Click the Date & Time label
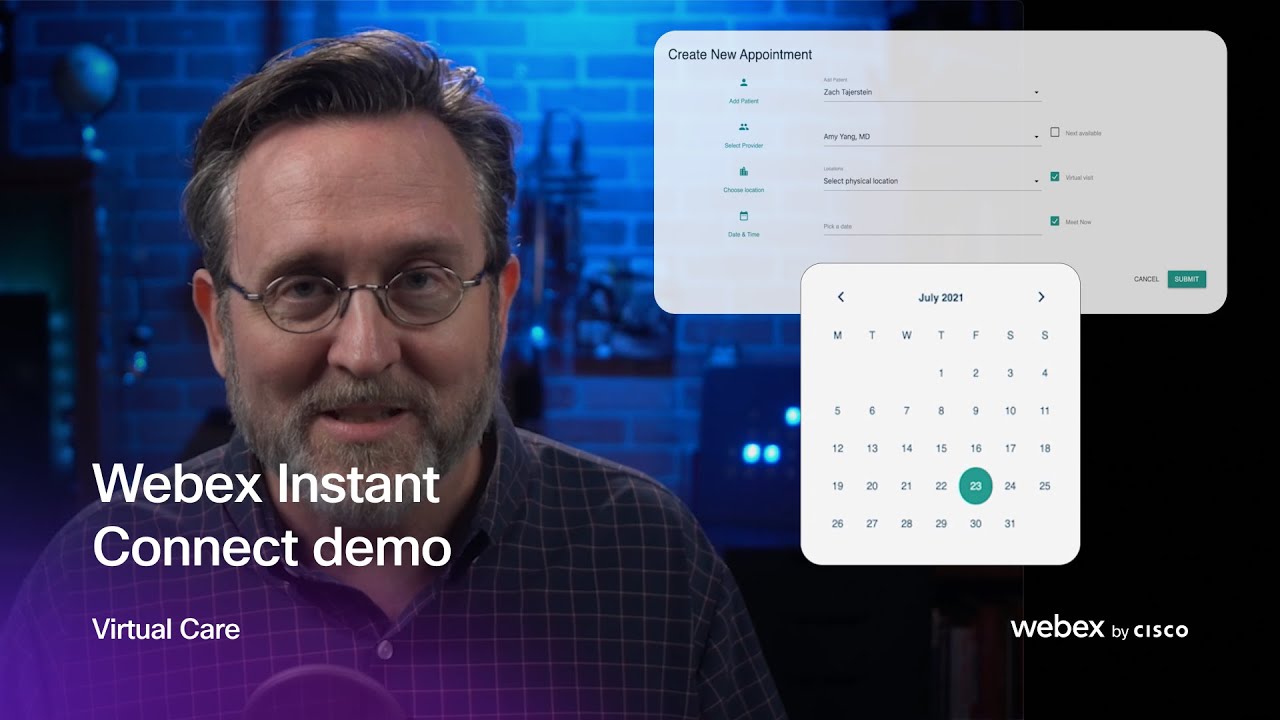This screenshot has width=1280, height=720. (x=743, y=234)
